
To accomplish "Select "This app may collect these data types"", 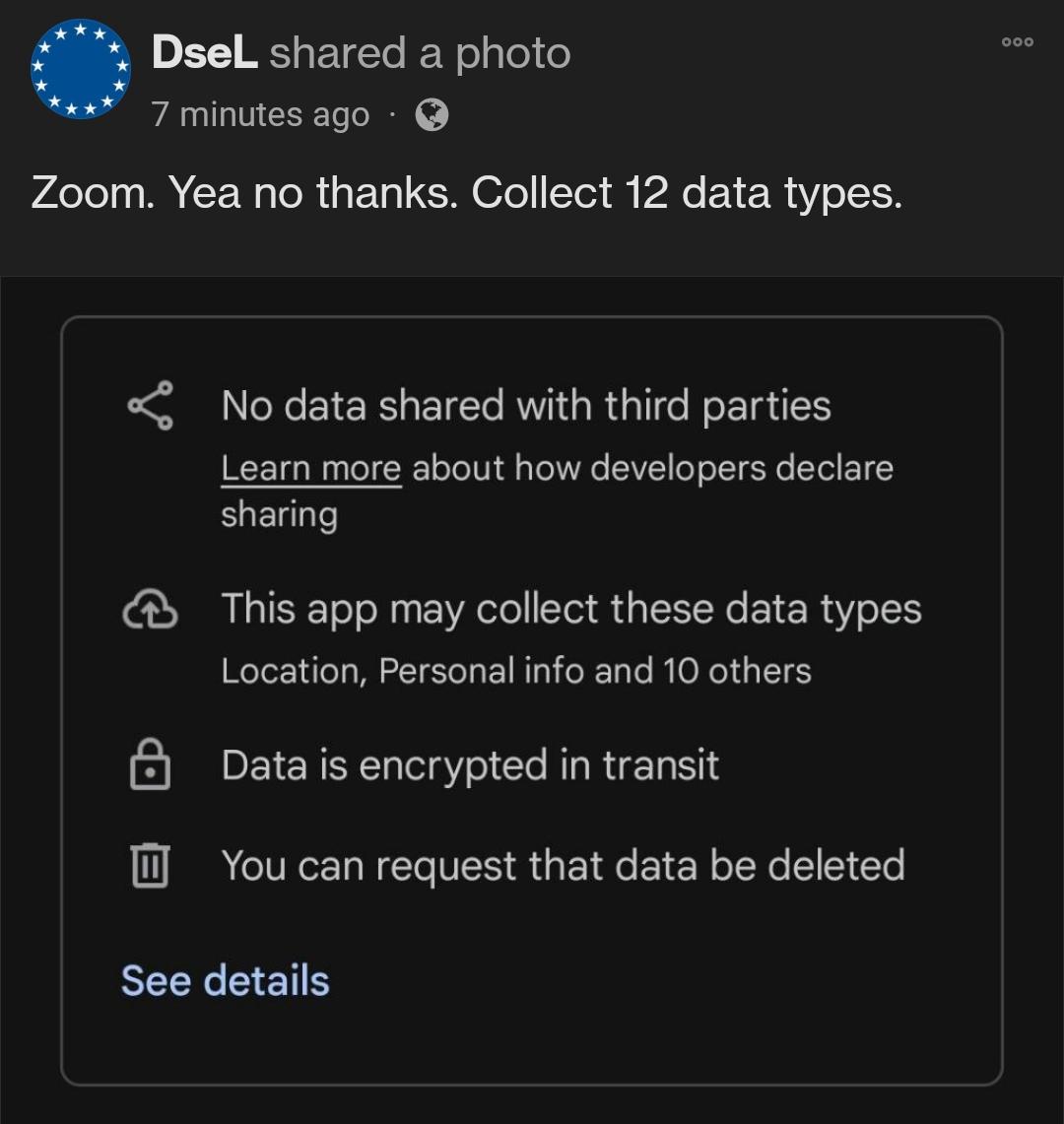I will pos(571,609).
